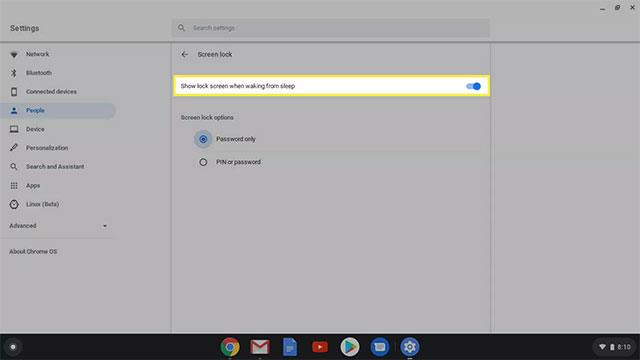
Task: Click the Settings gear shelf icon
Action: pos(410,347)
